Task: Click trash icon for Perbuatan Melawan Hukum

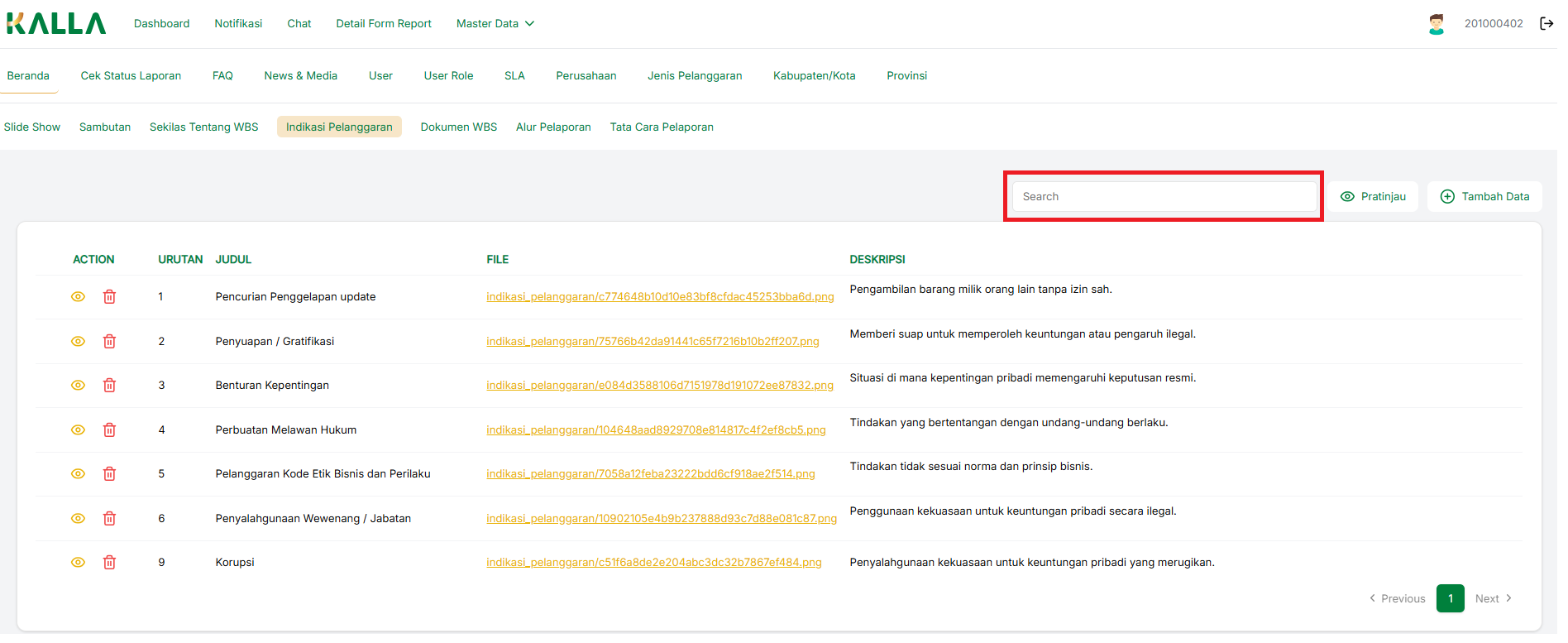Action: [x=109, y=430]
